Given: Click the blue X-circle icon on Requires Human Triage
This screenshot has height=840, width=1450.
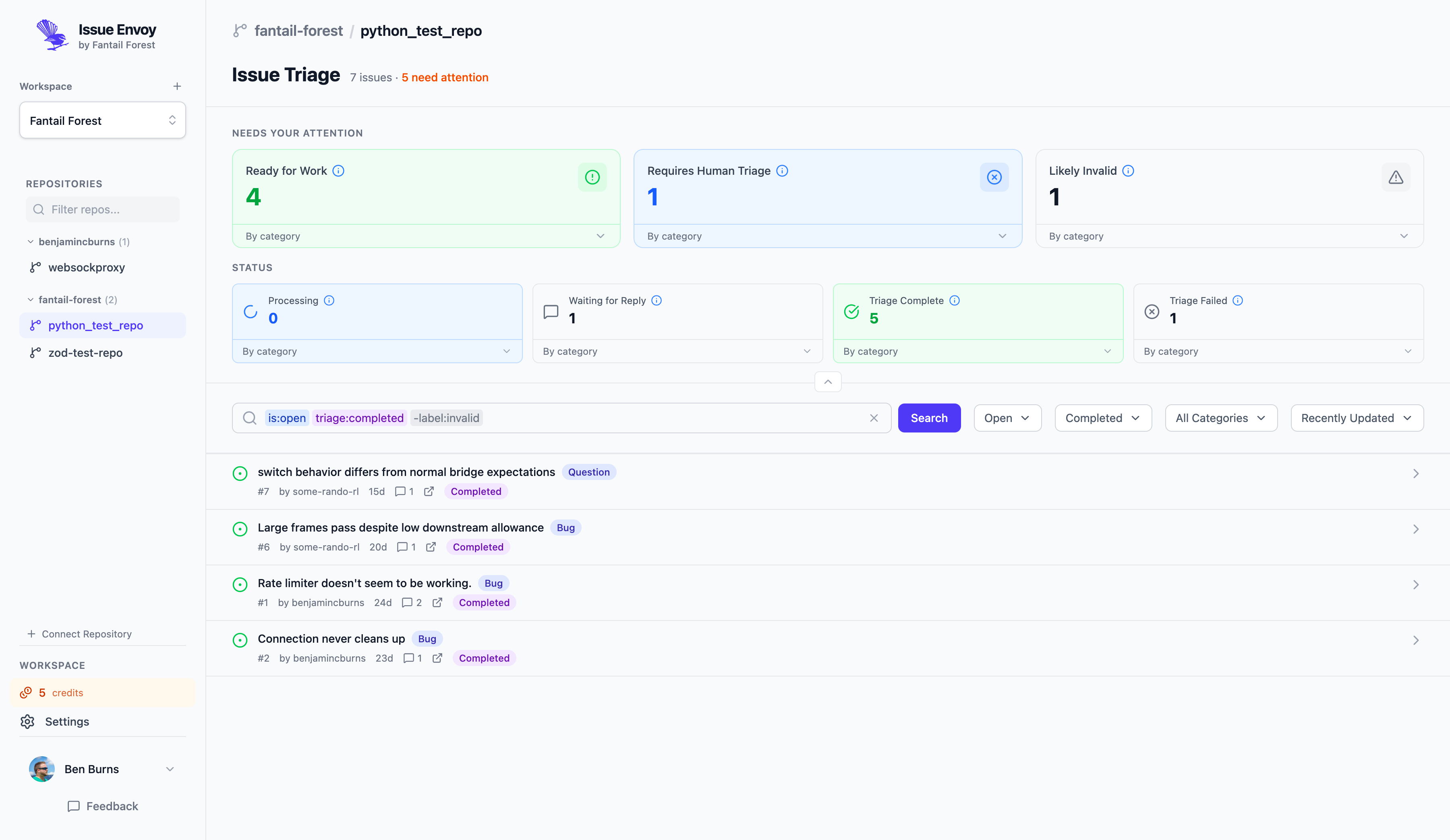Looking at the screenshot, I should tap(994, 177).
